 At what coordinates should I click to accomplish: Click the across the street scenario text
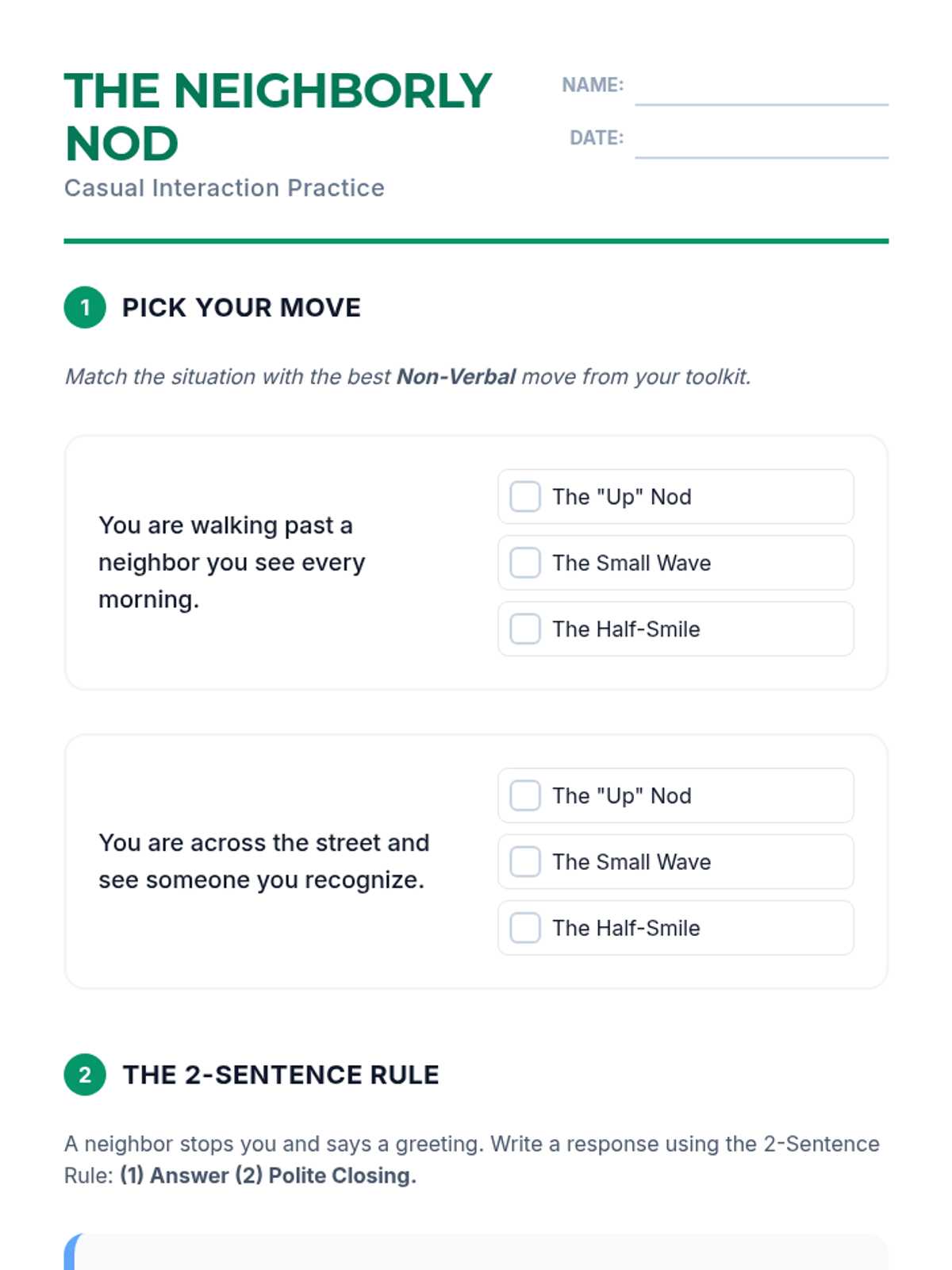click(263, 861)
